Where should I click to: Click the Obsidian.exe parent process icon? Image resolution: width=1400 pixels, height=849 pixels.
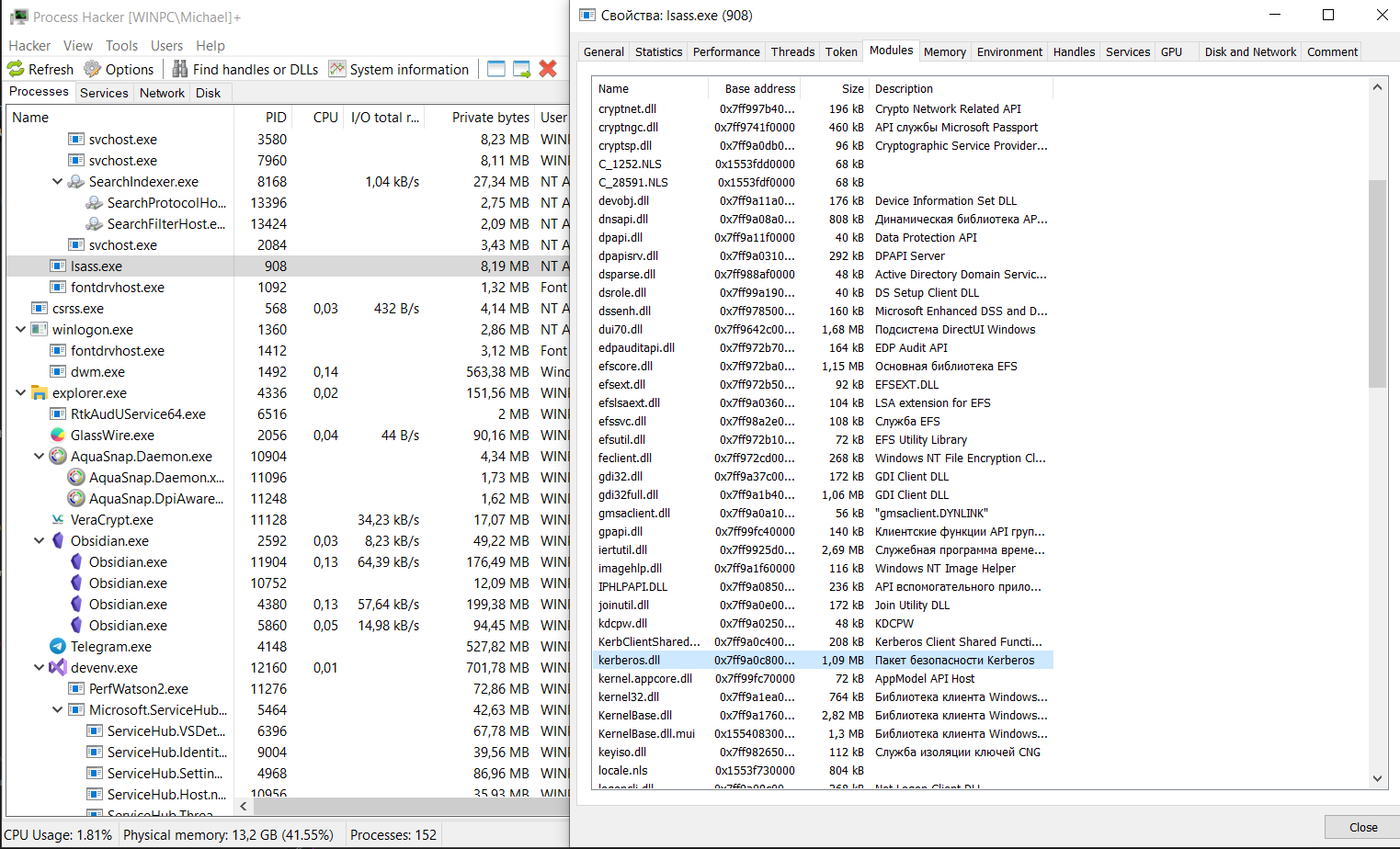pyautogui.click(x=58, y=540)
